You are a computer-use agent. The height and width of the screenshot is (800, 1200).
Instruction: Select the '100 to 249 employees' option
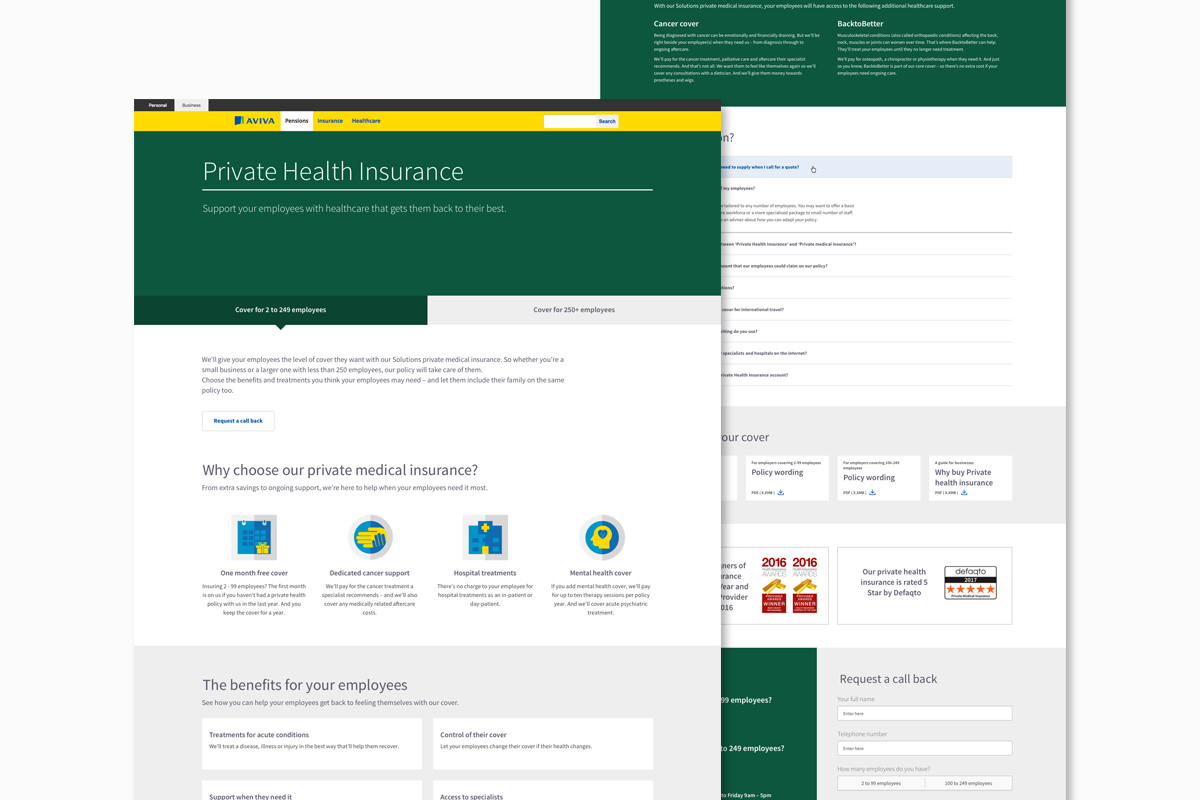968,783
